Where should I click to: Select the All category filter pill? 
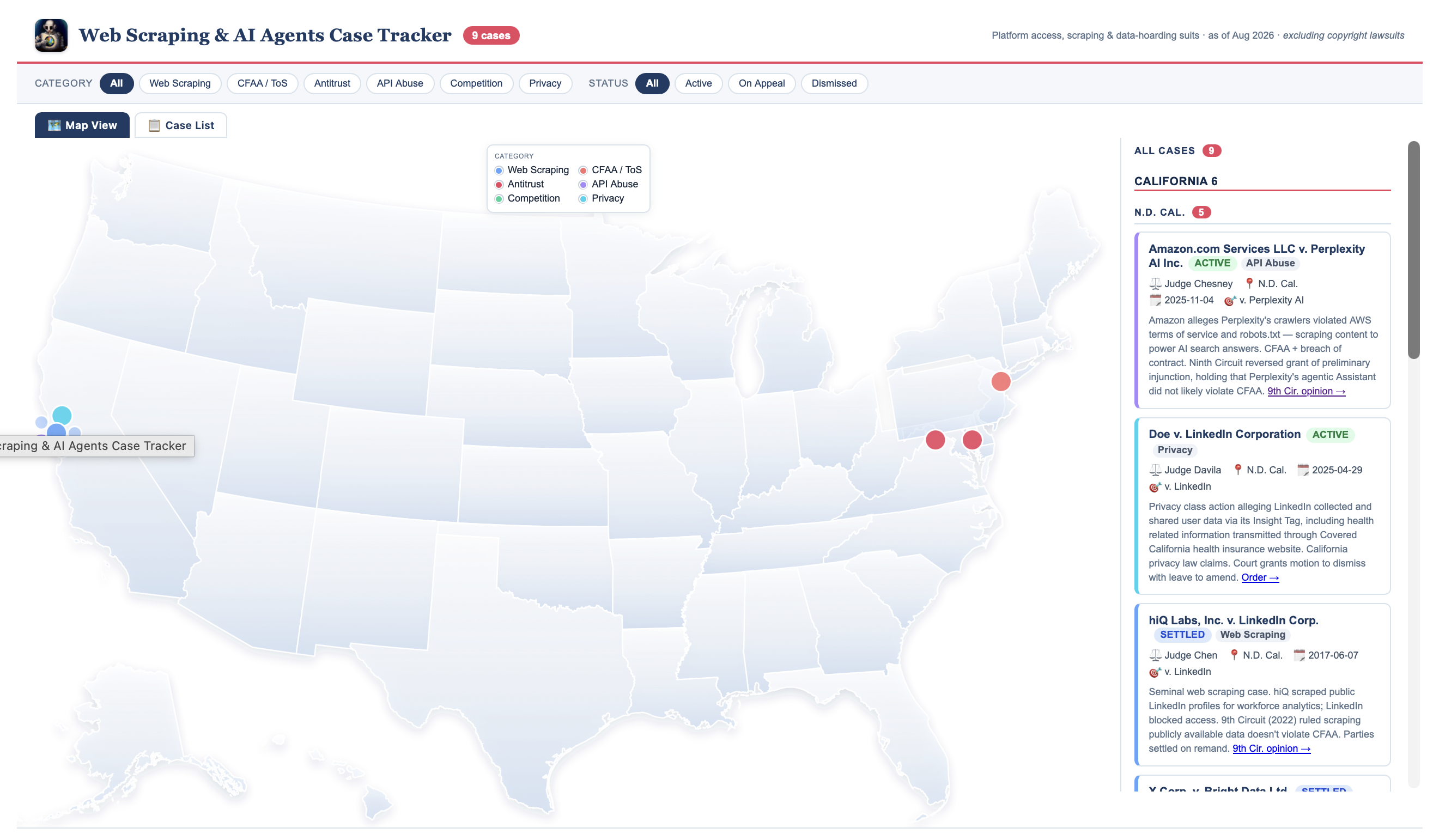coord(117,83)
